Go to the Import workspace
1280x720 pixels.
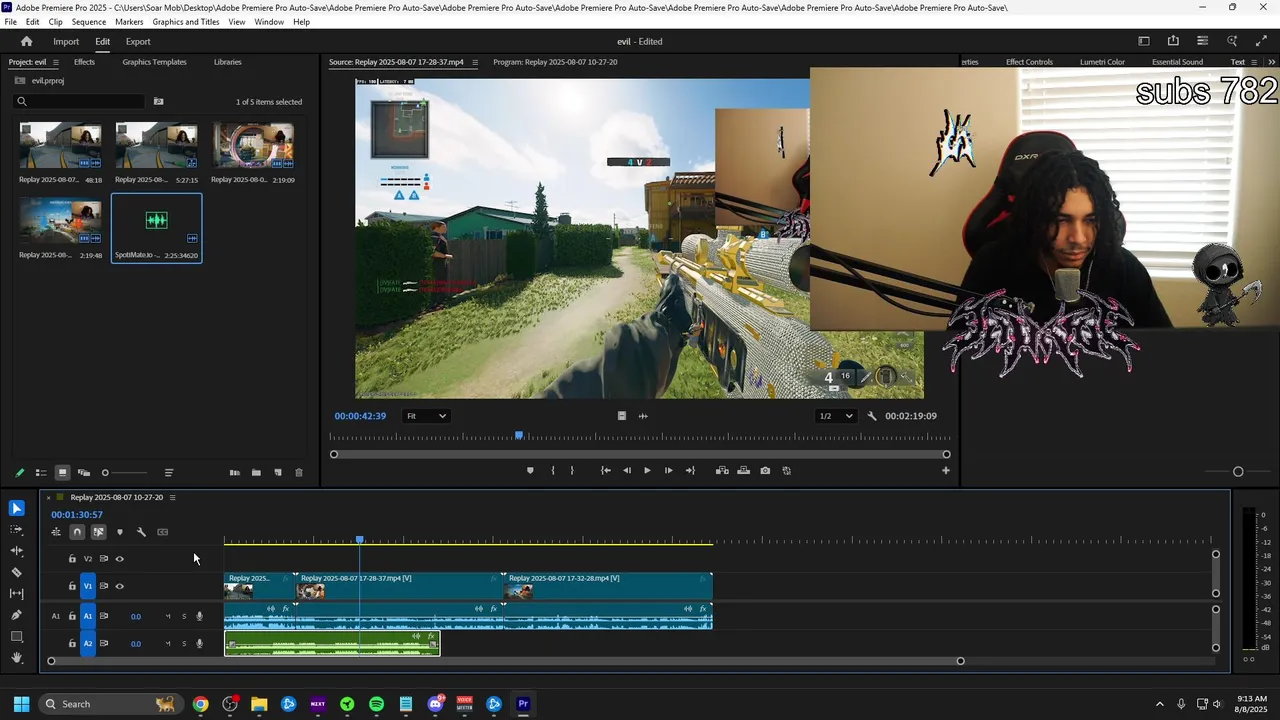pyautogui.click(x=66, y=41)
